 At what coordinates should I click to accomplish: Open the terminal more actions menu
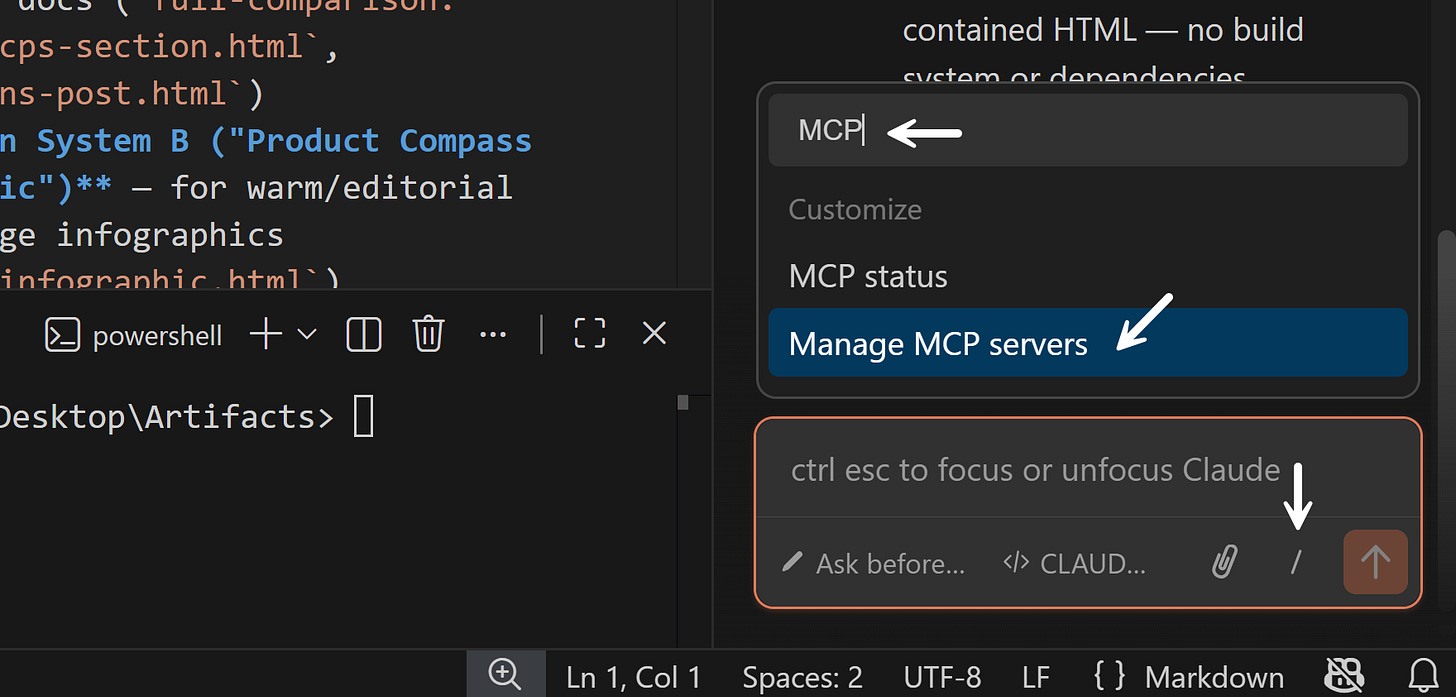[492, 334]
